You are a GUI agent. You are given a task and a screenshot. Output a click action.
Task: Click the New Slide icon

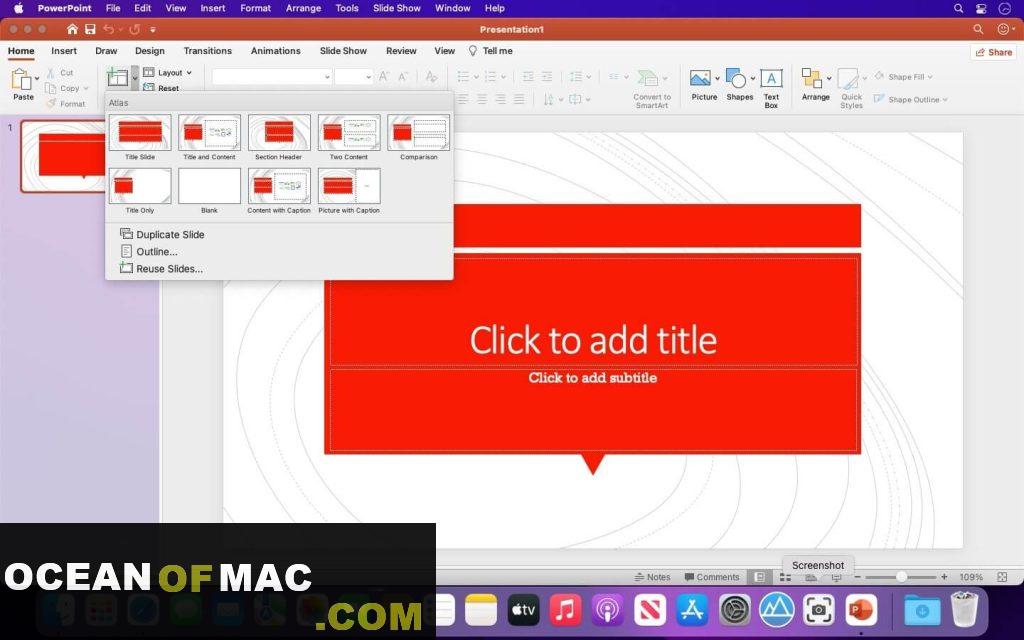118,77
